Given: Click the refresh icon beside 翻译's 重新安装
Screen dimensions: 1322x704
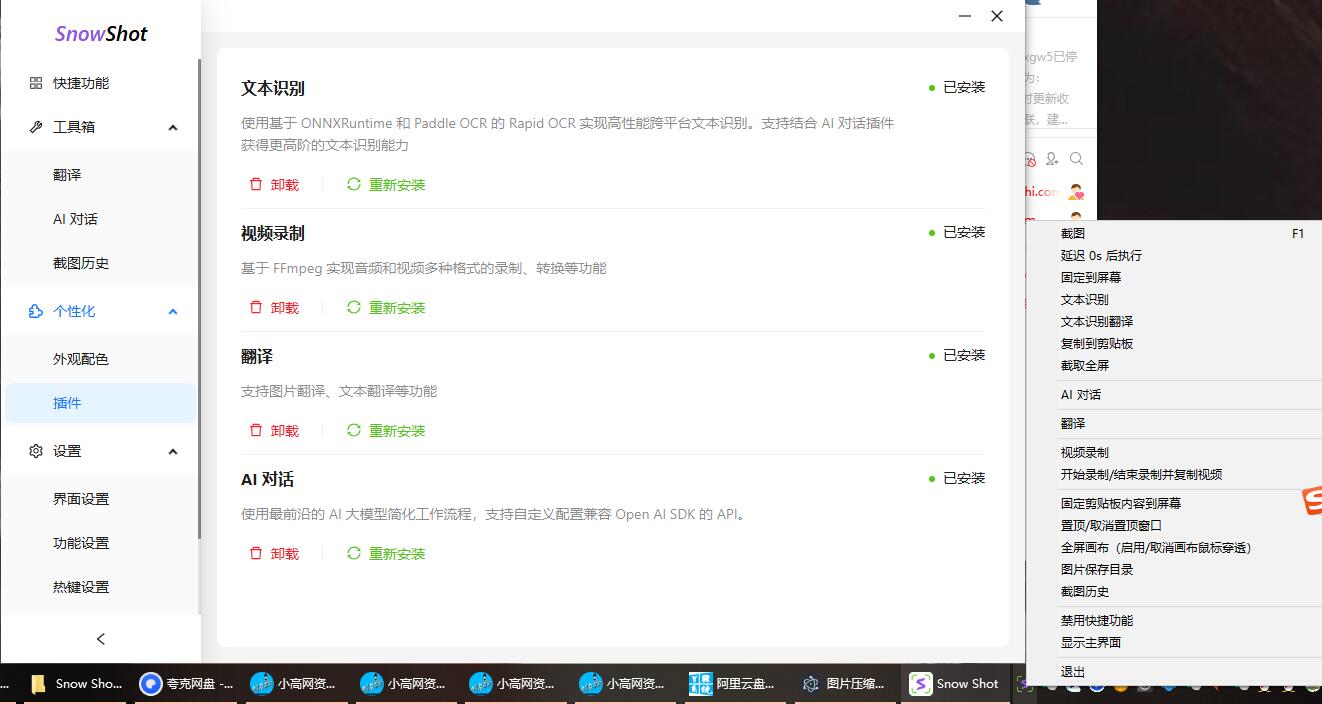Looking at the screenshot, I should (353, 430).
